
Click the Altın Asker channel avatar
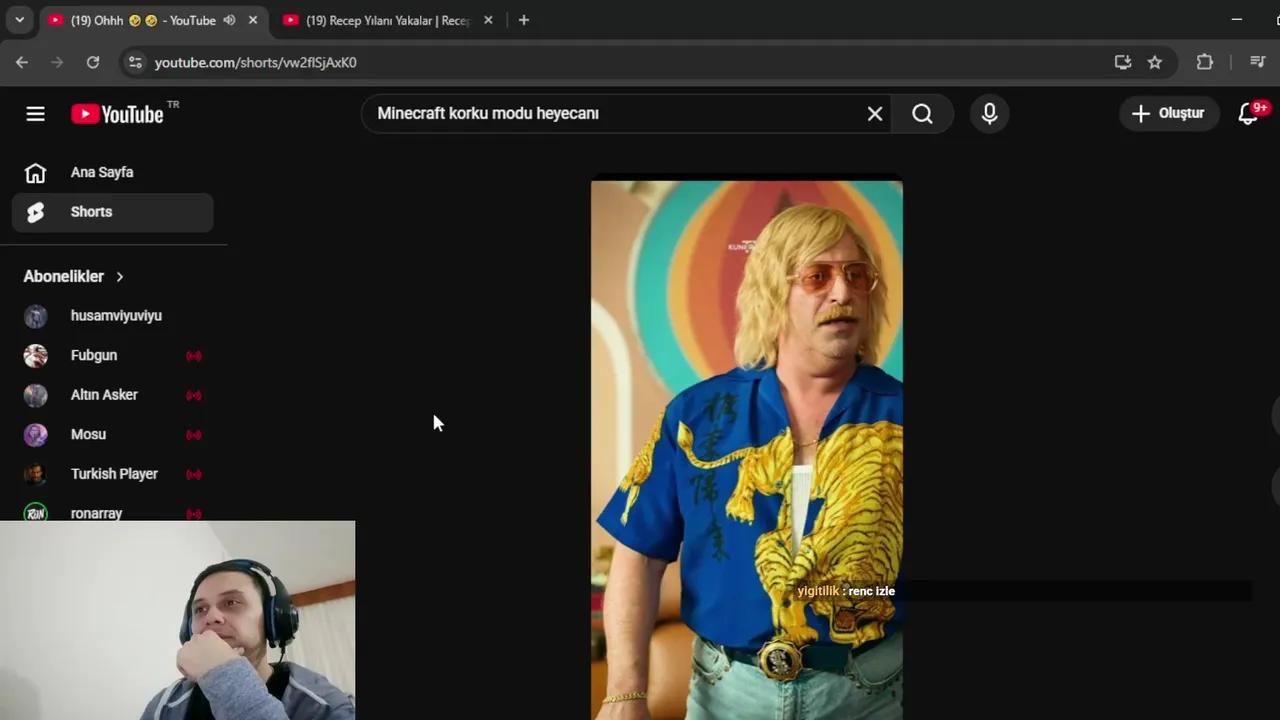tap(35, 395)
